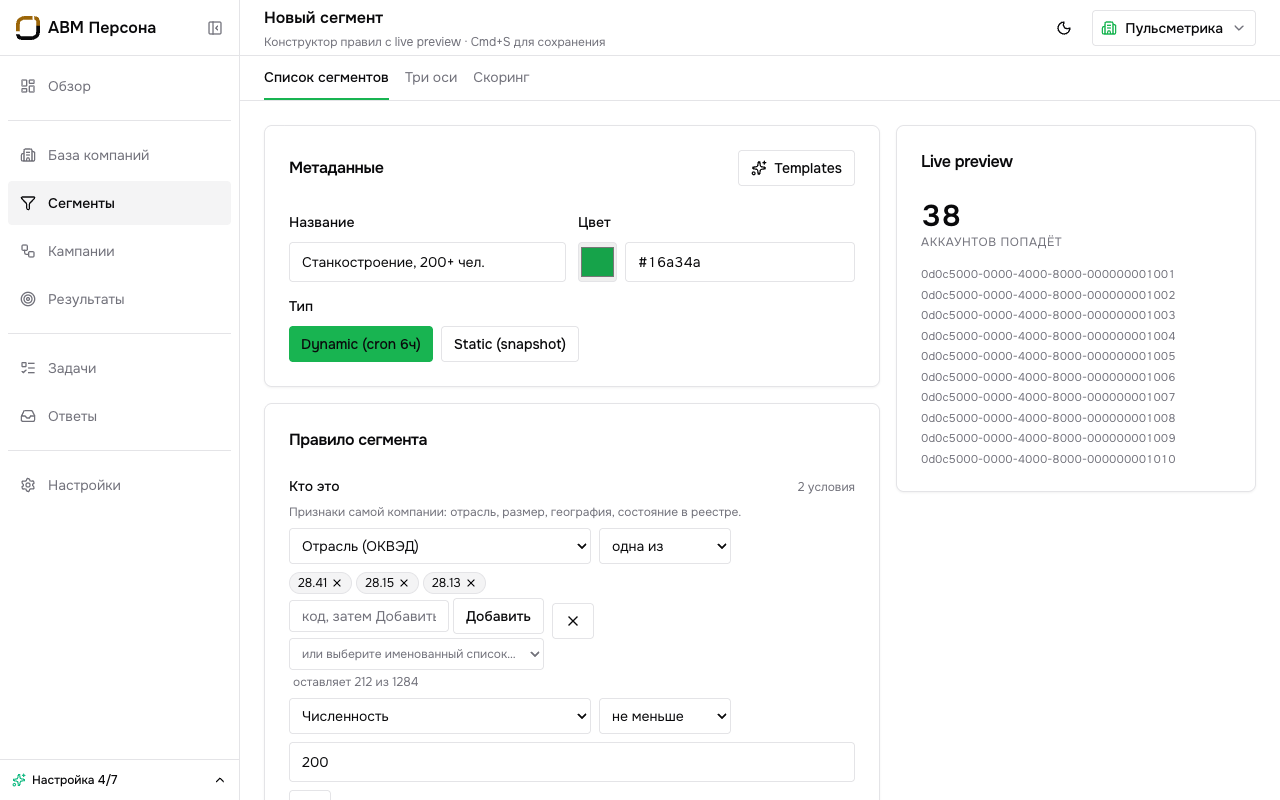
Task: Click the hex color field #16a34a
Action: (740, 262)
